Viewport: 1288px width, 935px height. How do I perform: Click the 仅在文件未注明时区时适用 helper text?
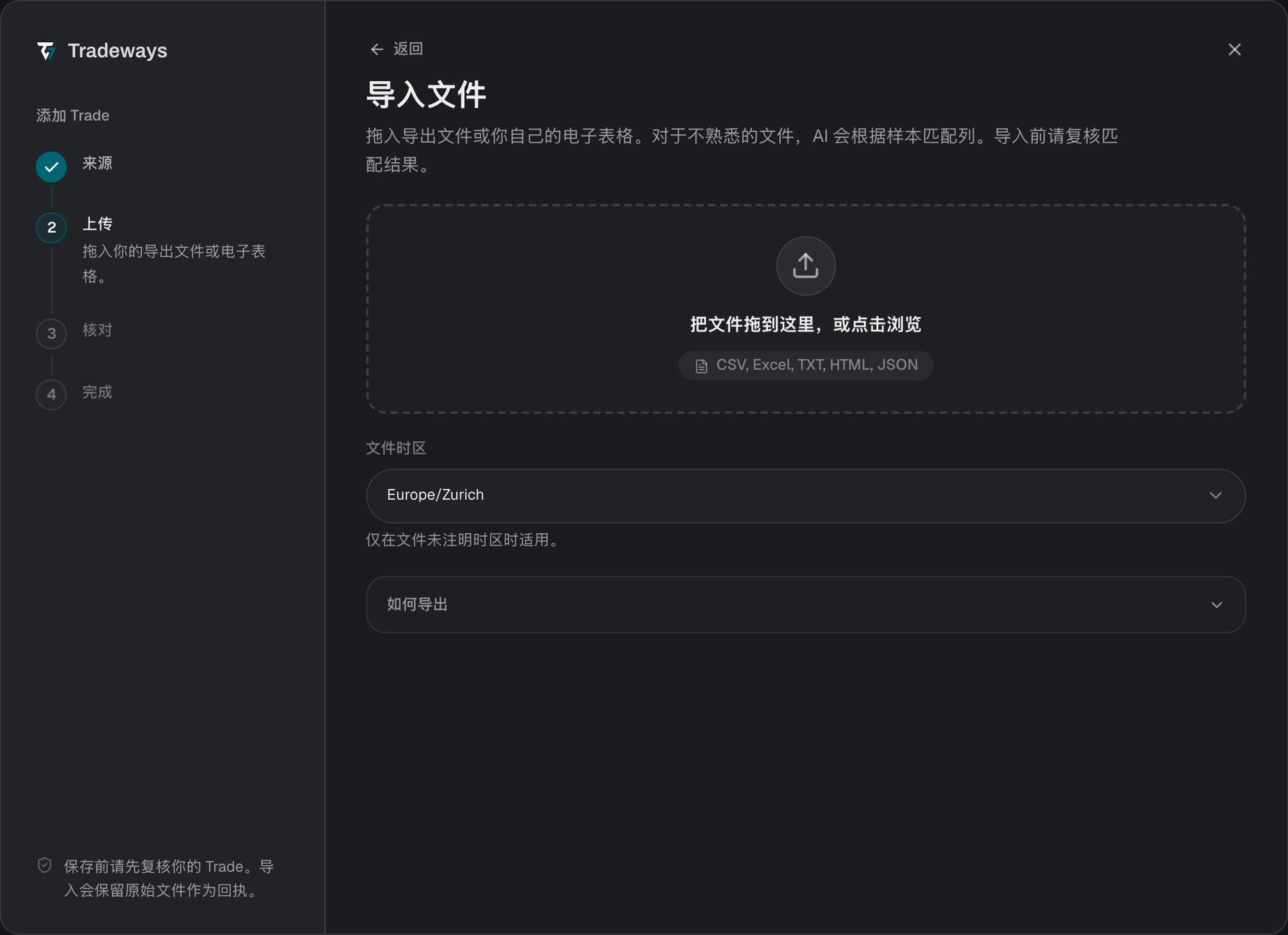pyautogui.click(x=462, y=540)
